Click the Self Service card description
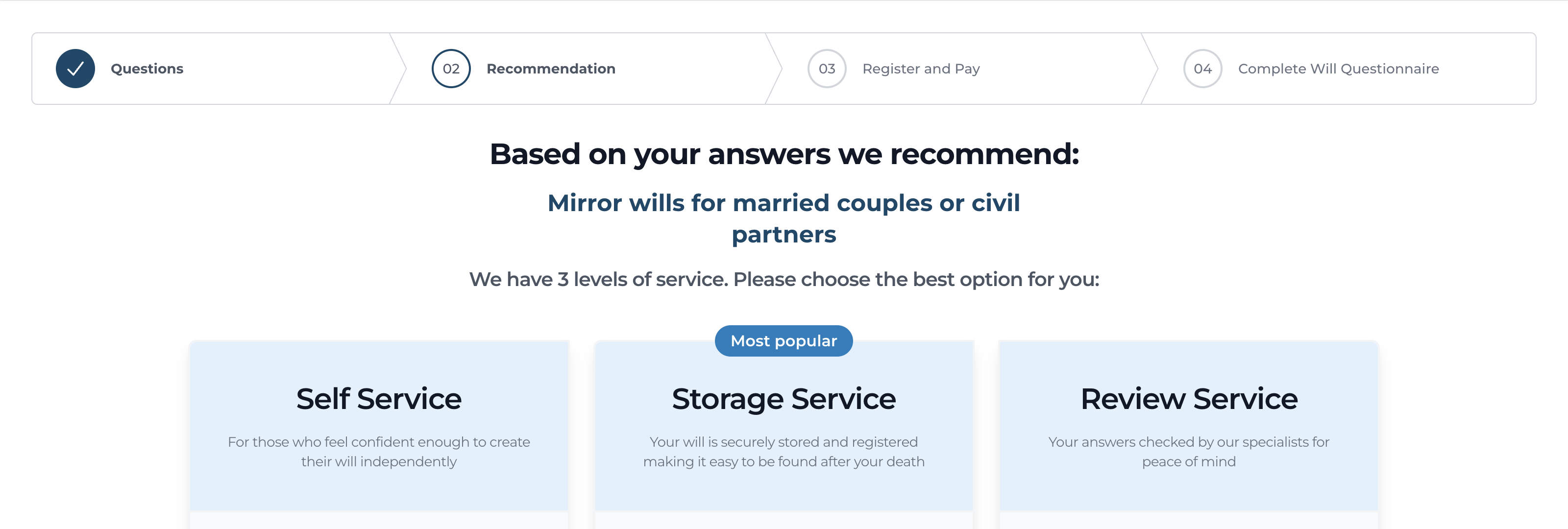The image size is (1568, 529). pos(379,452)
